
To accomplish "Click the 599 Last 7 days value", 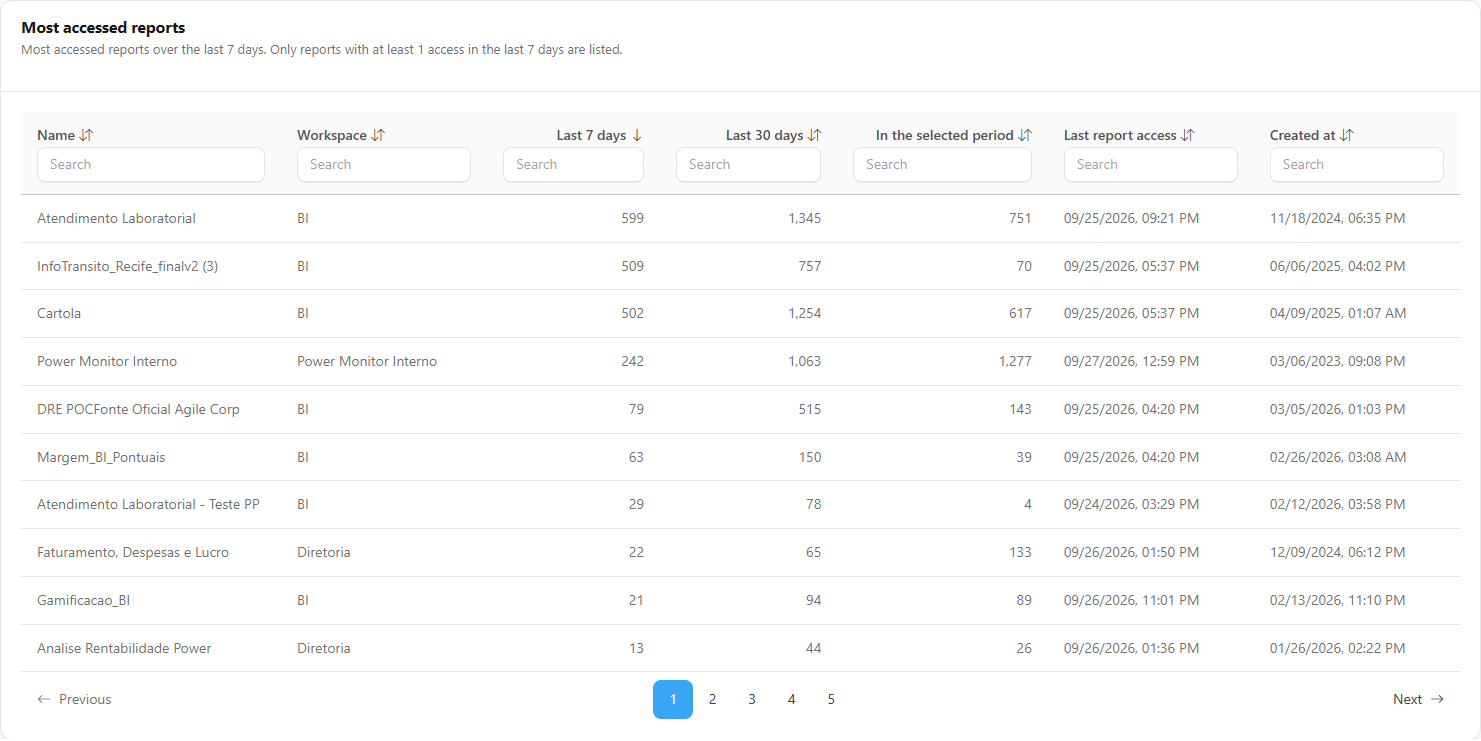I will click(632, 218).
